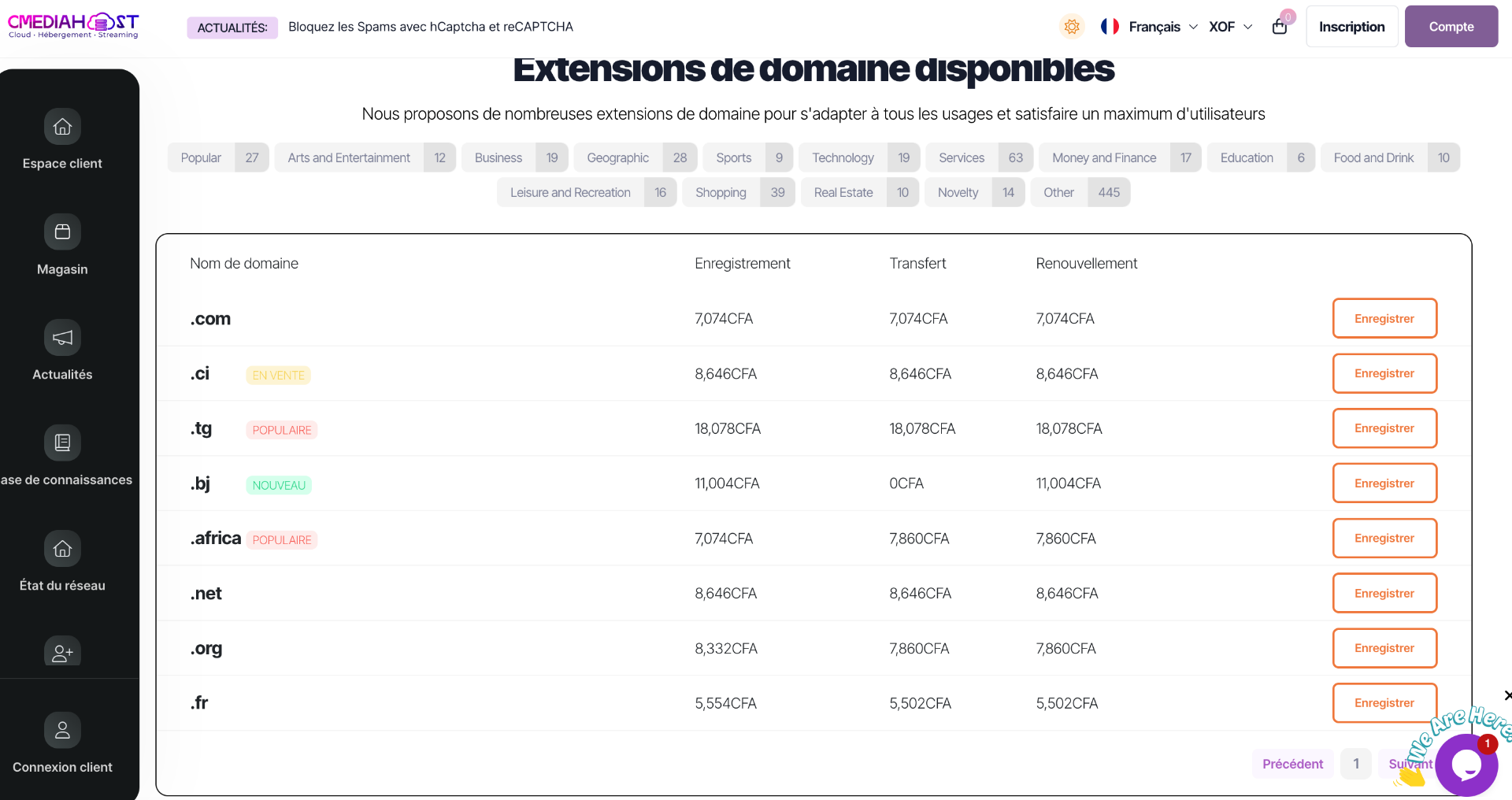
Task: Select the Leisure and Recreation tab
Action: [587, 192]
